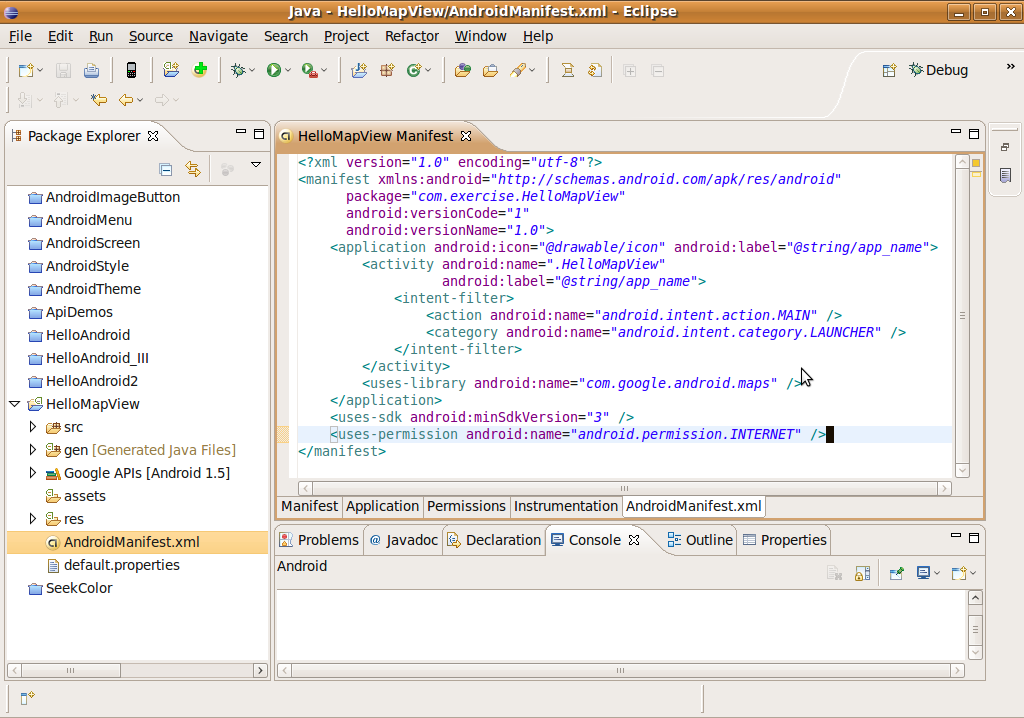Click the Show View fast view icon in status bar
This screenshot has height=718, width=1024.
27,698
